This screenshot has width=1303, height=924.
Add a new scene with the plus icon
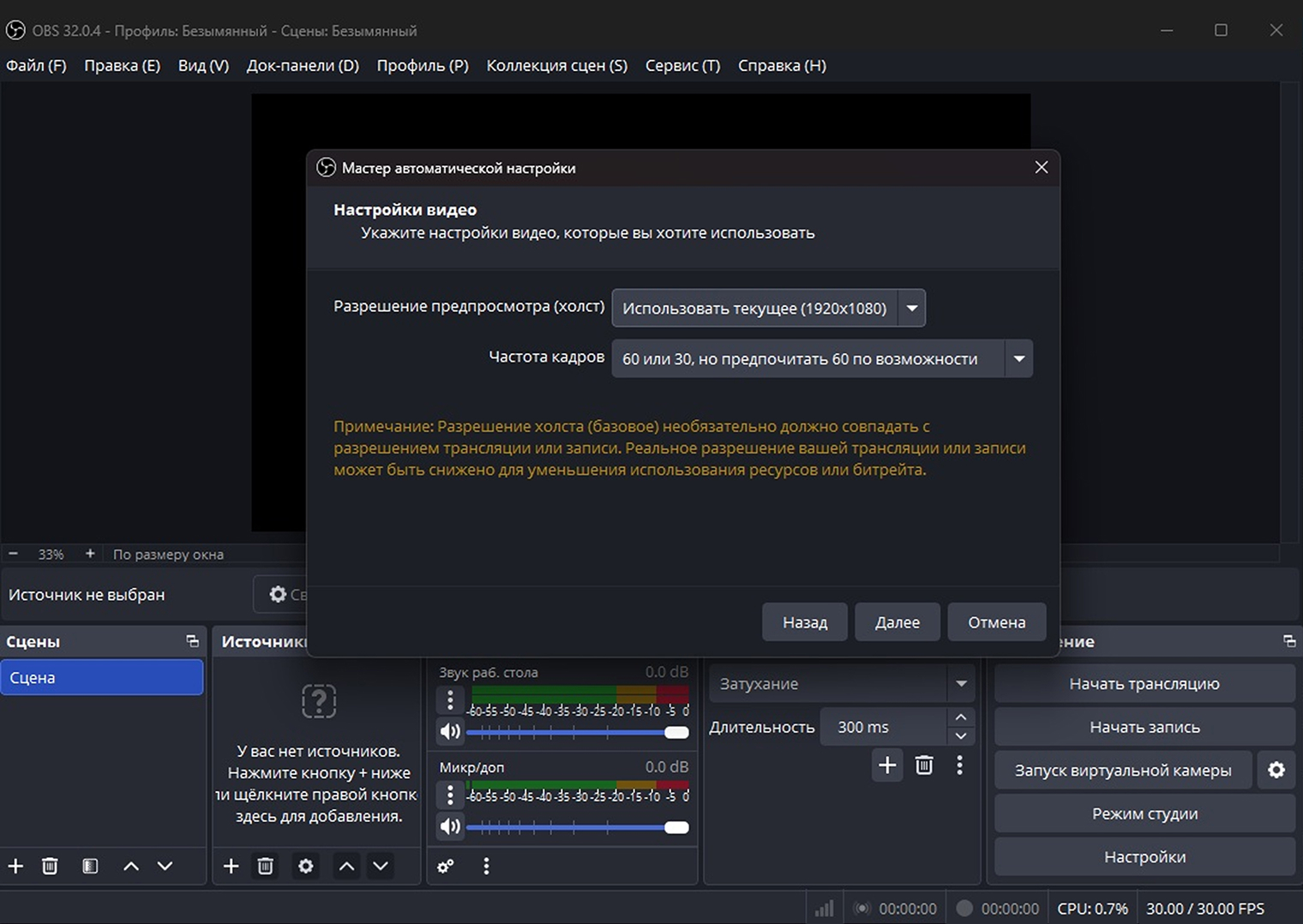15,866
